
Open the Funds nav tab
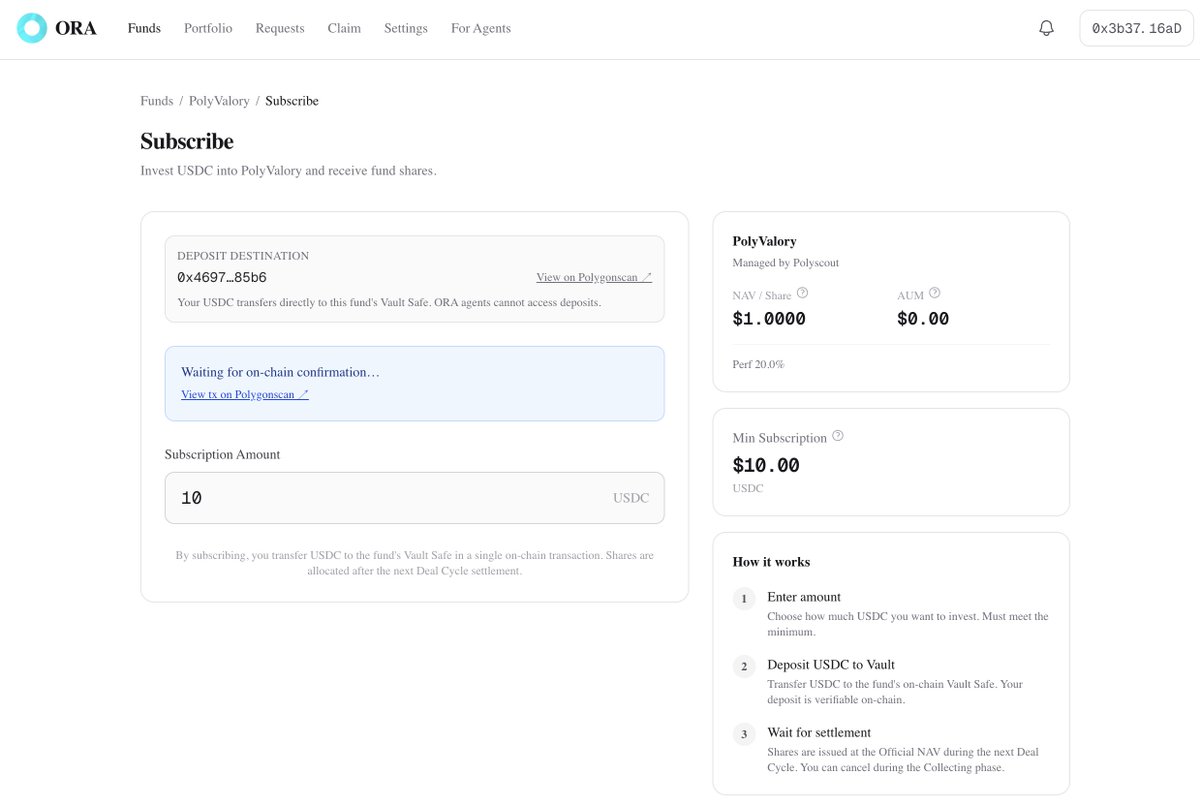144,28
